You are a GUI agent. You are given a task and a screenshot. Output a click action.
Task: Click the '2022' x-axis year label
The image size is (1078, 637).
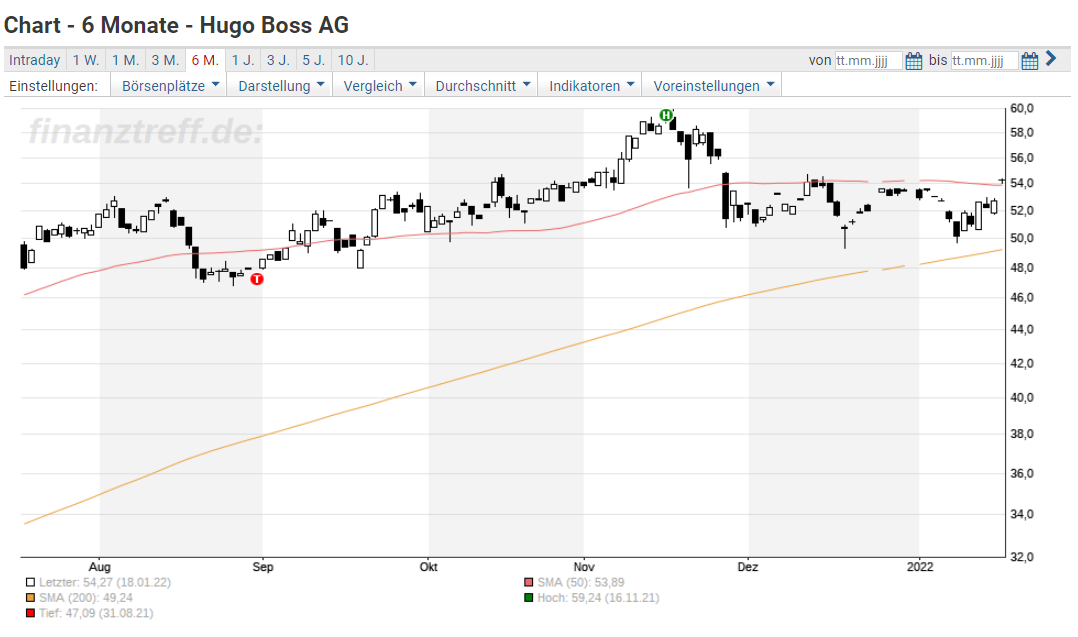pyautogui.click(x=920, y=567)
